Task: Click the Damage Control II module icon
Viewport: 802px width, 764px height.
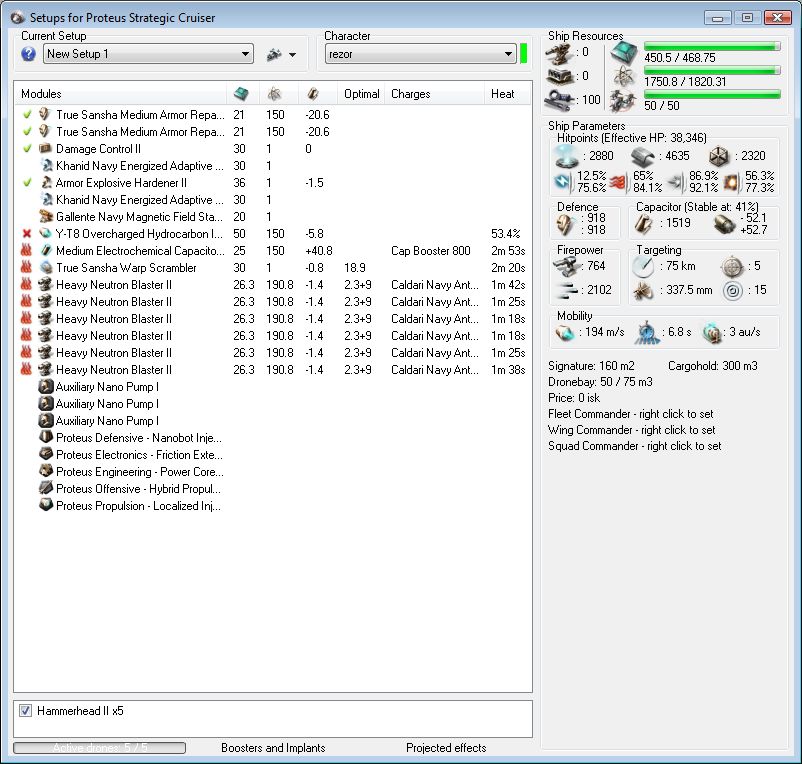Action: 46,148
